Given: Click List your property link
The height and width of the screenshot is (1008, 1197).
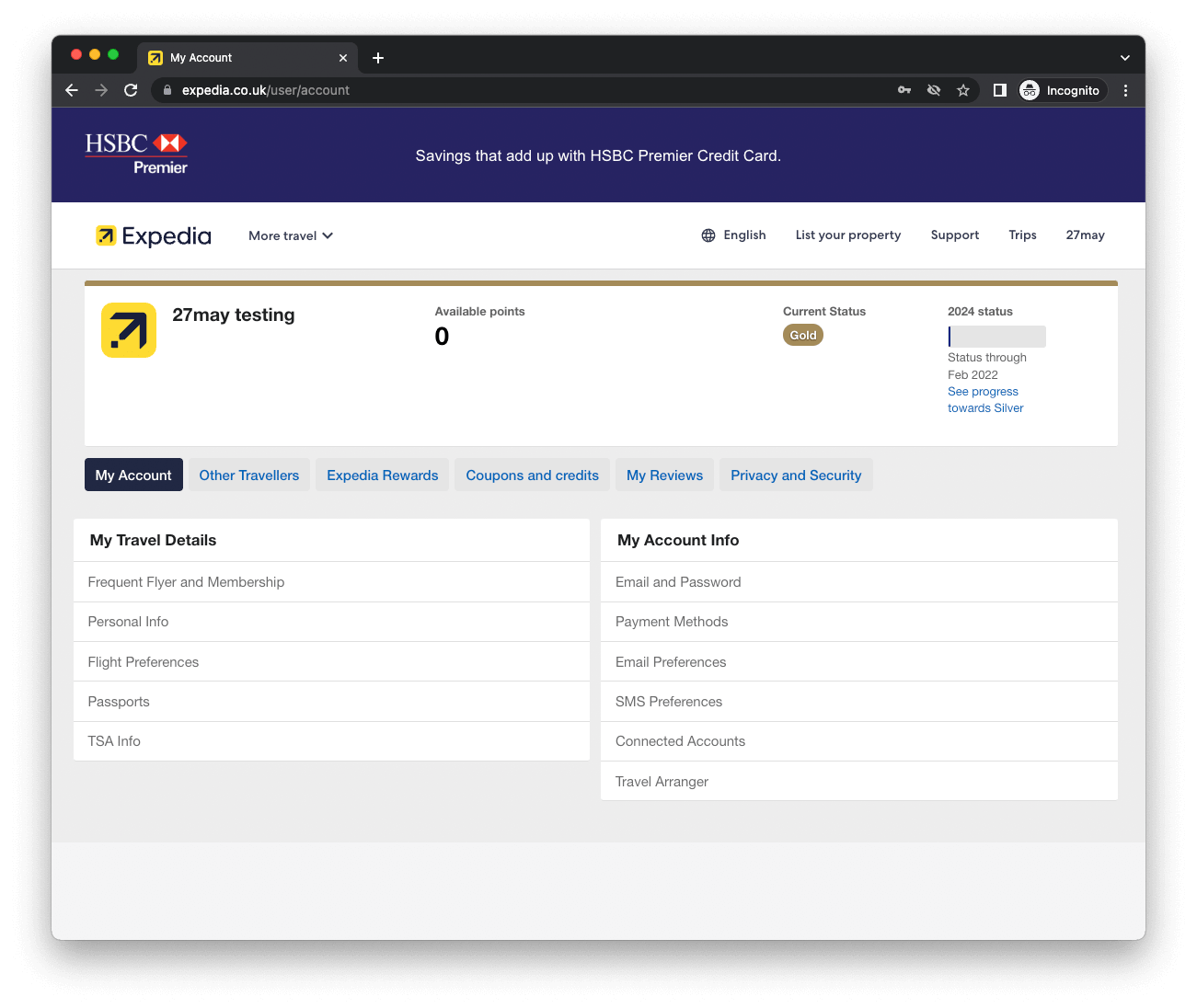Looking at the screenshot, I should tap(848, 235).
